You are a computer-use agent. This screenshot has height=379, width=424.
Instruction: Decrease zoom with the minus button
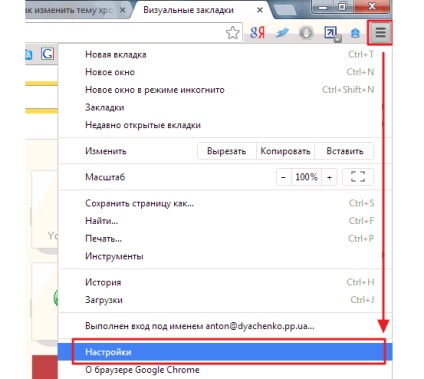click(284, 177)
